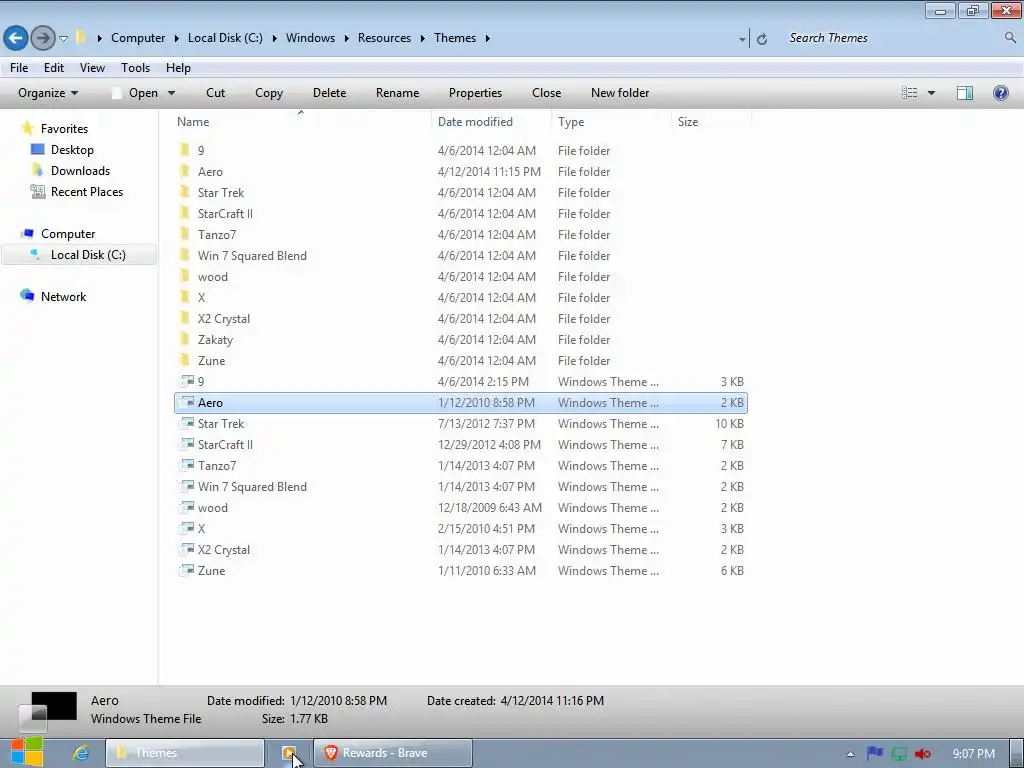Toggle the preview pane icon
The width and height of the screenshot is (1024, 768).
(965, 93)
